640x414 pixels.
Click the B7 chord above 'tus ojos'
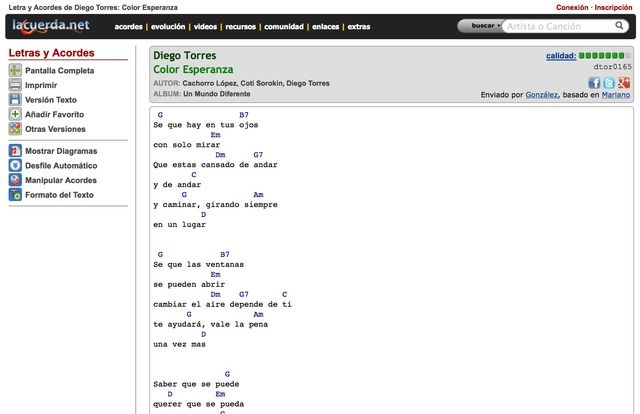(244, 115)
